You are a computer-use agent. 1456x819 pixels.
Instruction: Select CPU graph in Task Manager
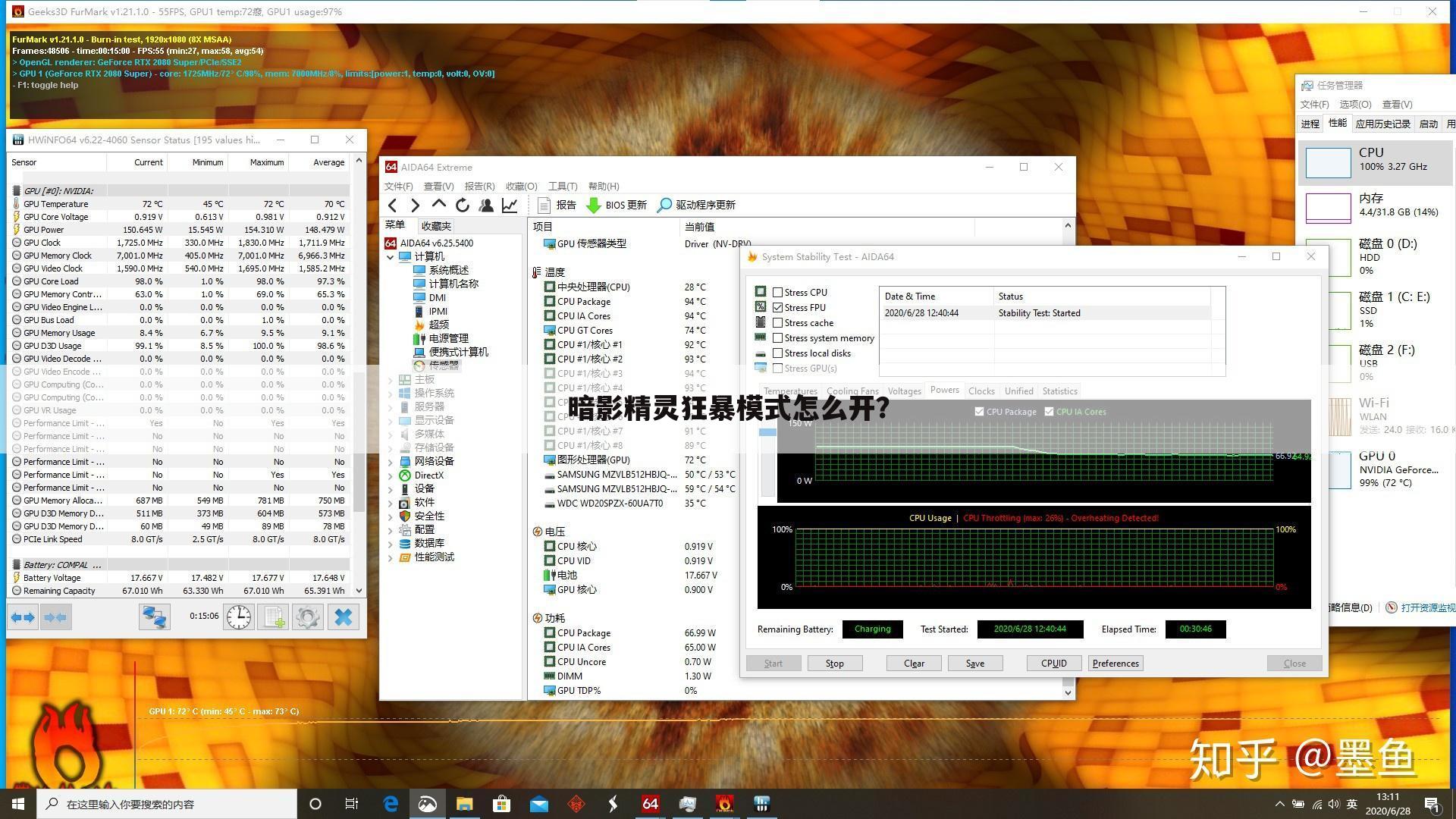[1374, 162]
